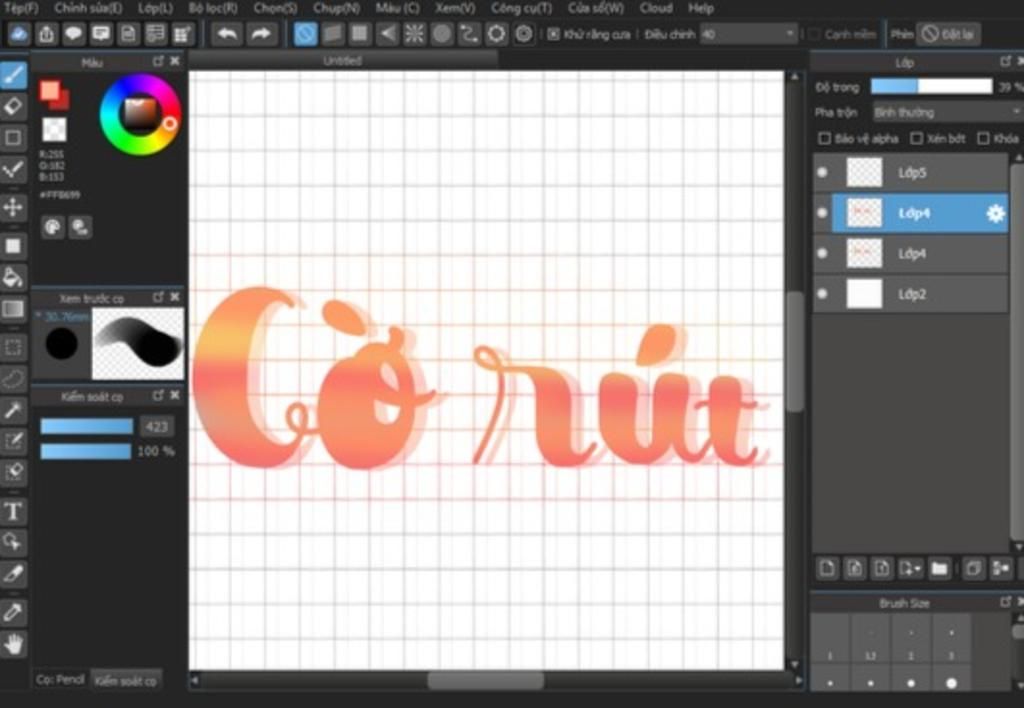Select the Fill shape tool

pos(13,246)
